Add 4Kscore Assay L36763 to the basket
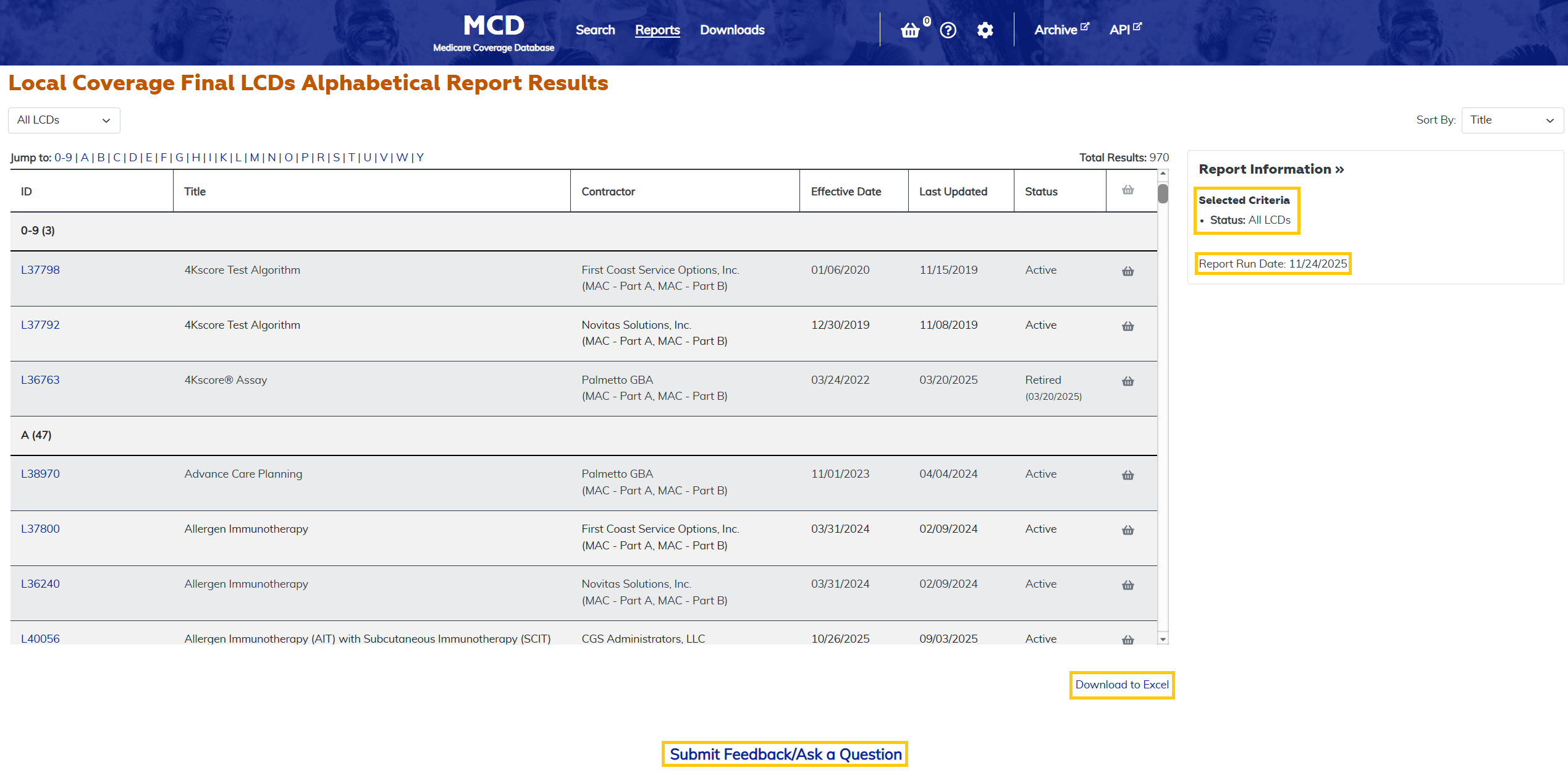Image resolution: width=1568 pixels, height=778 pixels. click(1127, 381)
